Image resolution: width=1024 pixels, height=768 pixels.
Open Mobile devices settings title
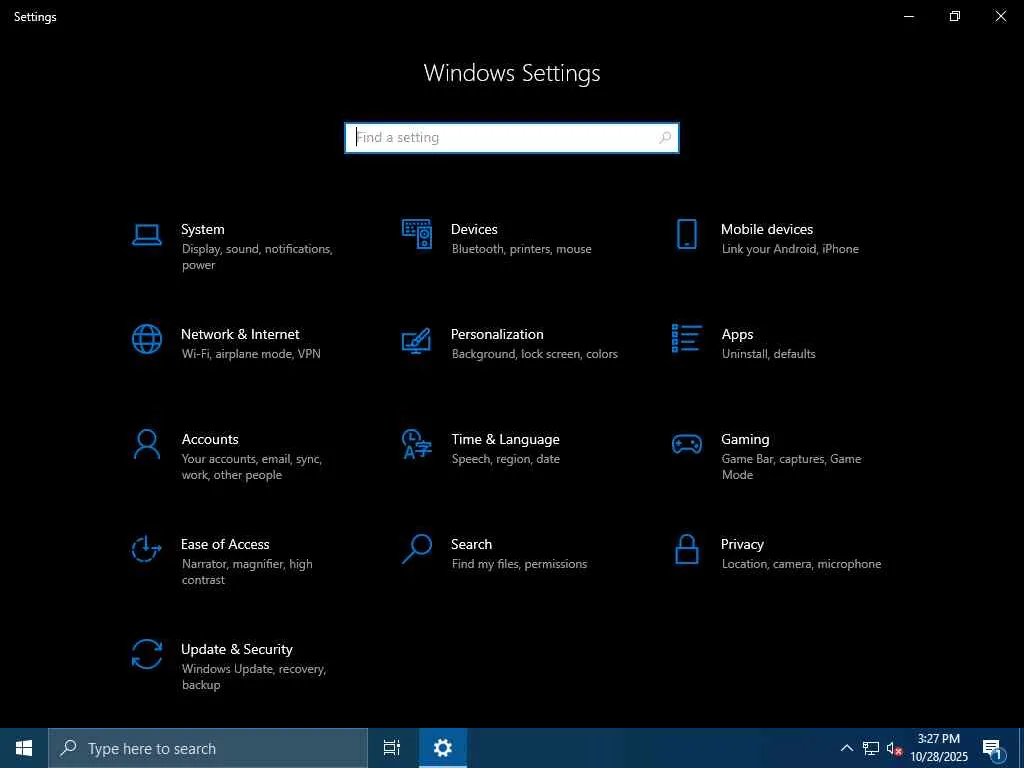coord(767,229)
